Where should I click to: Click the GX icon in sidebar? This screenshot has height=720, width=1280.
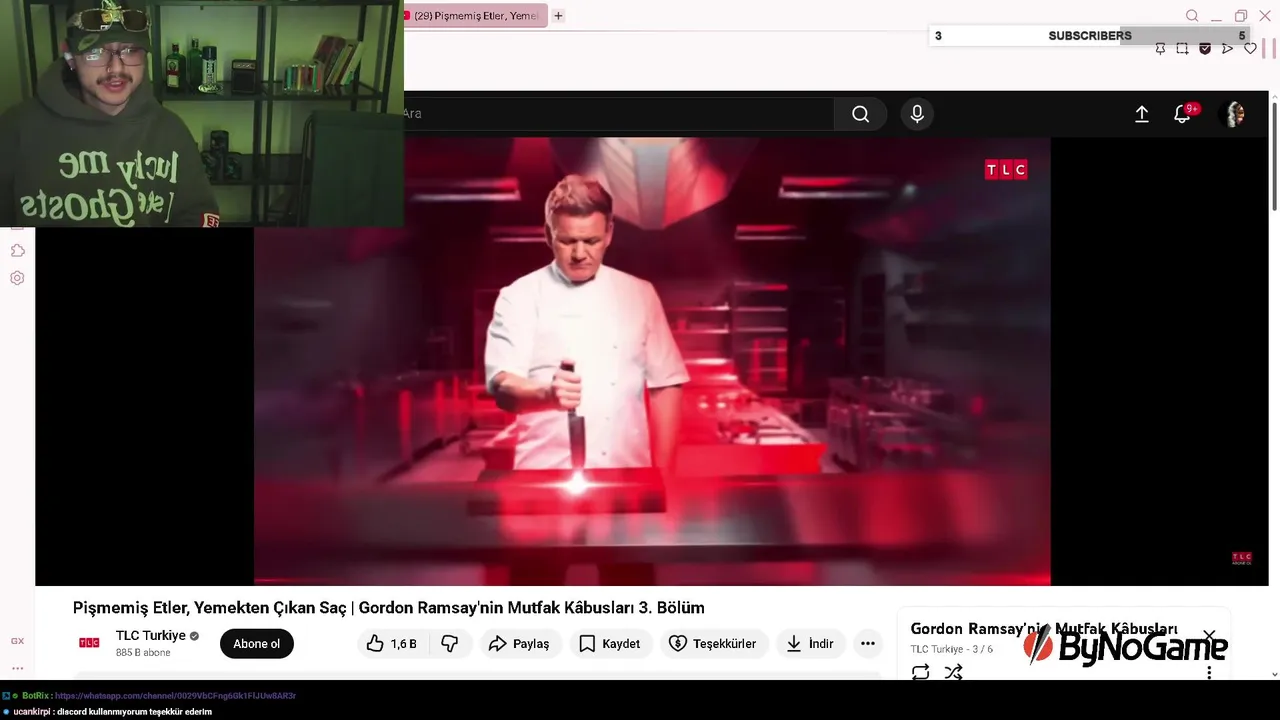(x=17, y=641)
